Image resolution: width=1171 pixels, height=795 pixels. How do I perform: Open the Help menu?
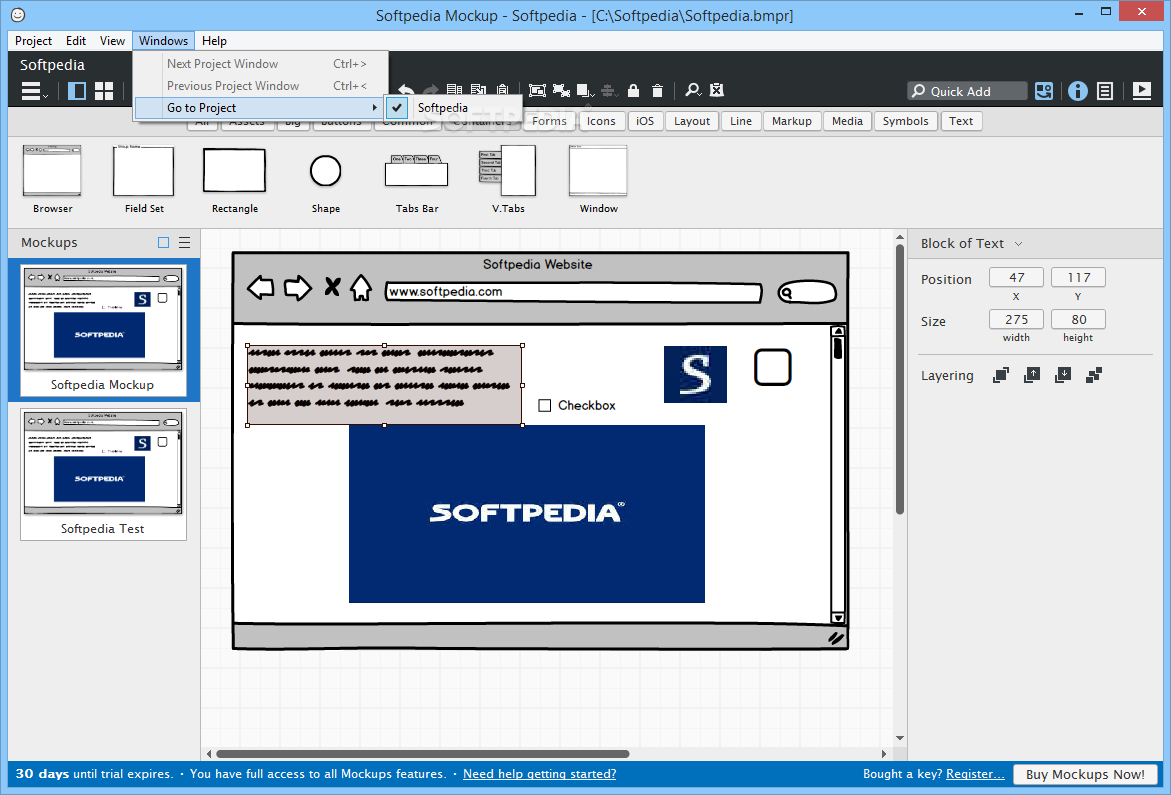214,41
